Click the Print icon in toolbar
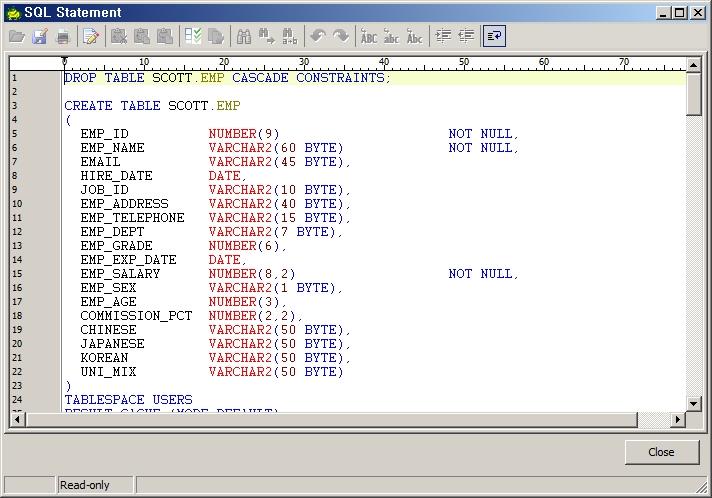 pyautogui.click(x=63, y=37)
